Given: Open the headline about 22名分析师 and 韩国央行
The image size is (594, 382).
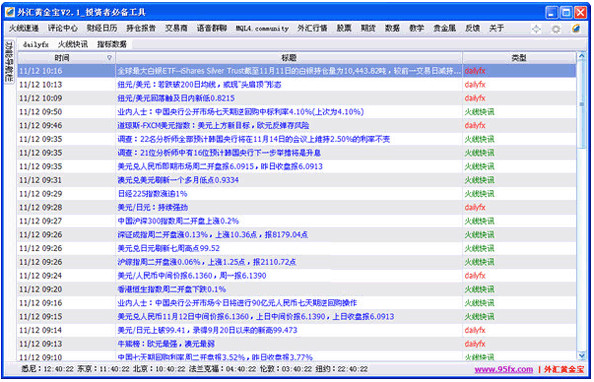Looking at the screenshot, I should (x=253, y=139).
